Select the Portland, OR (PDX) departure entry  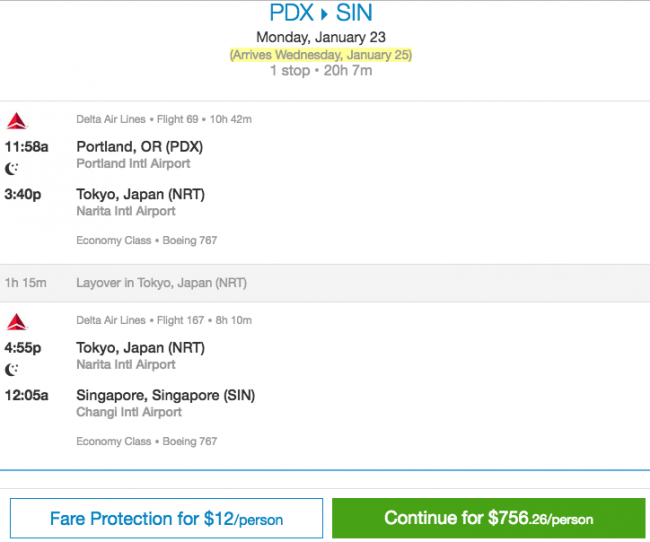pyautogui.click(x=140, y=147)
